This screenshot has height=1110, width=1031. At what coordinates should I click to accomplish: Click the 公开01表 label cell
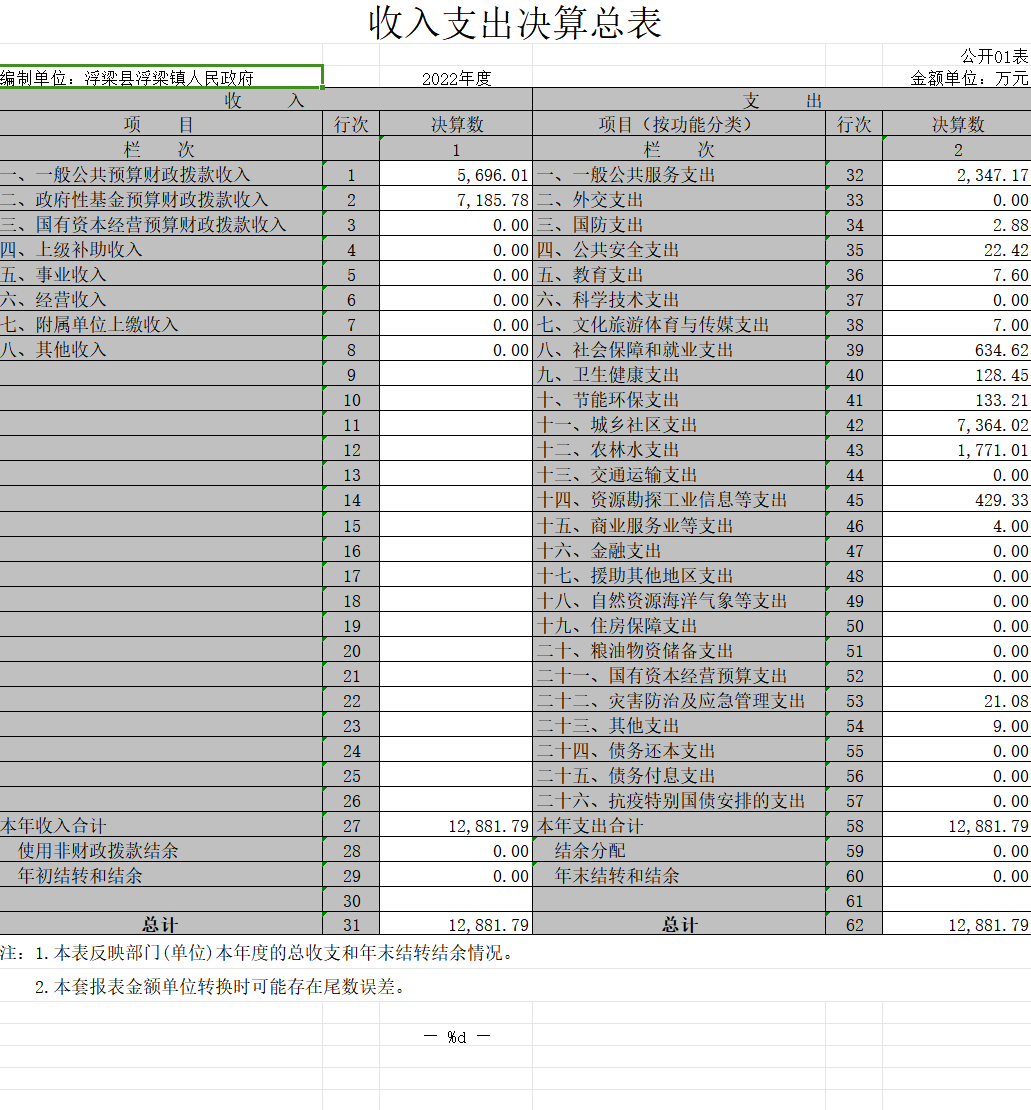[993, 56]
